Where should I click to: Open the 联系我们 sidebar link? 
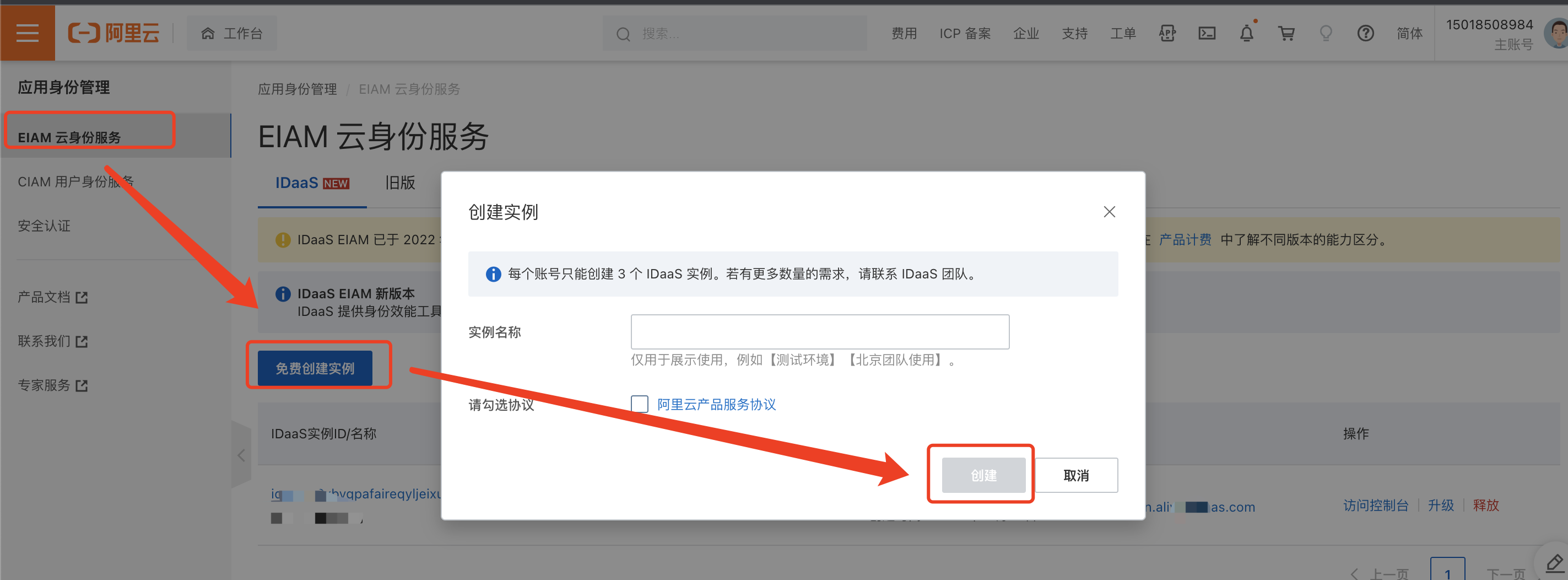click(44, 341)
